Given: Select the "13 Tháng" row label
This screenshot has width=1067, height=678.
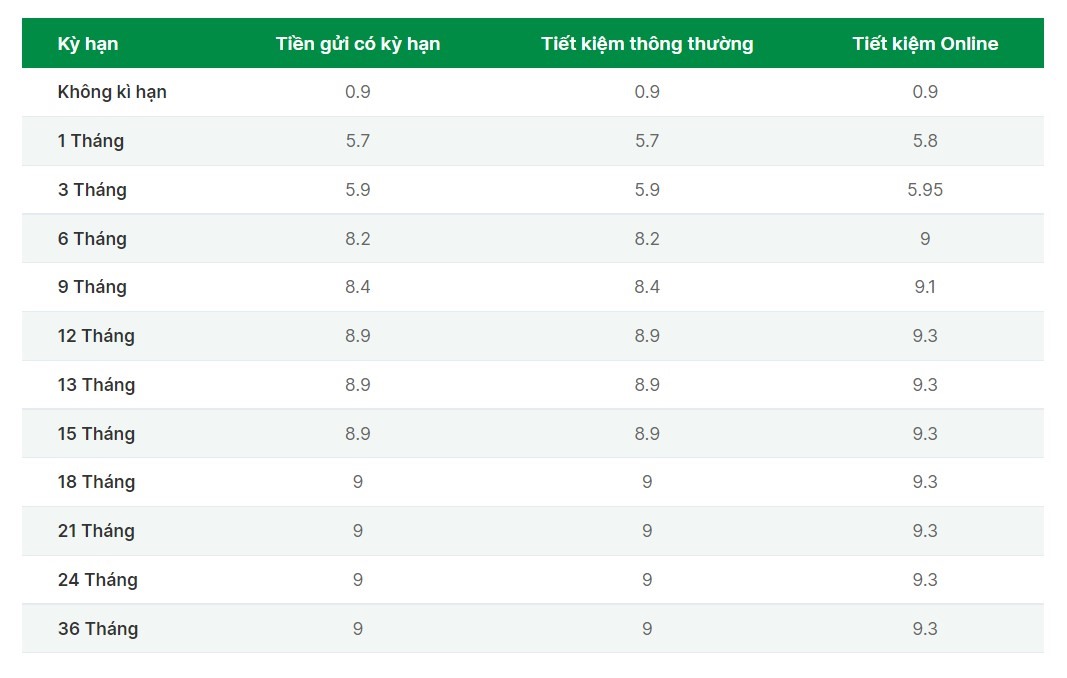Looking at the screenshot, I should [x=96, y=385].
